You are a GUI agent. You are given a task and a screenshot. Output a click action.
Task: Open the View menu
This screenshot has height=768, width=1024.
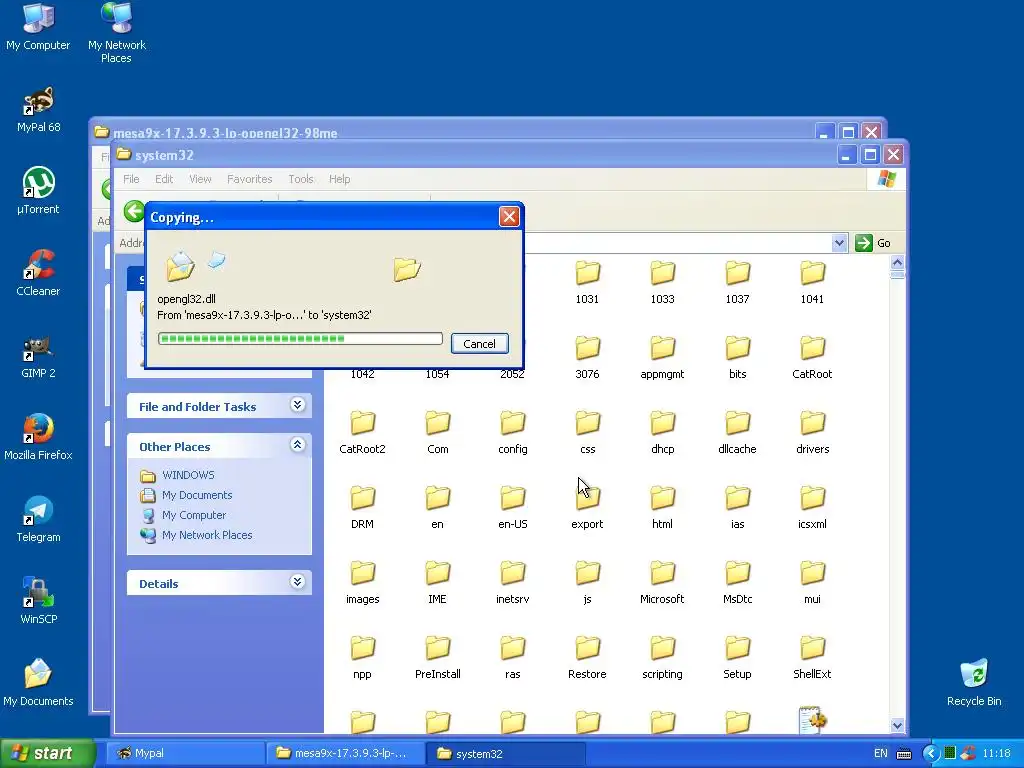click(200, 179)
